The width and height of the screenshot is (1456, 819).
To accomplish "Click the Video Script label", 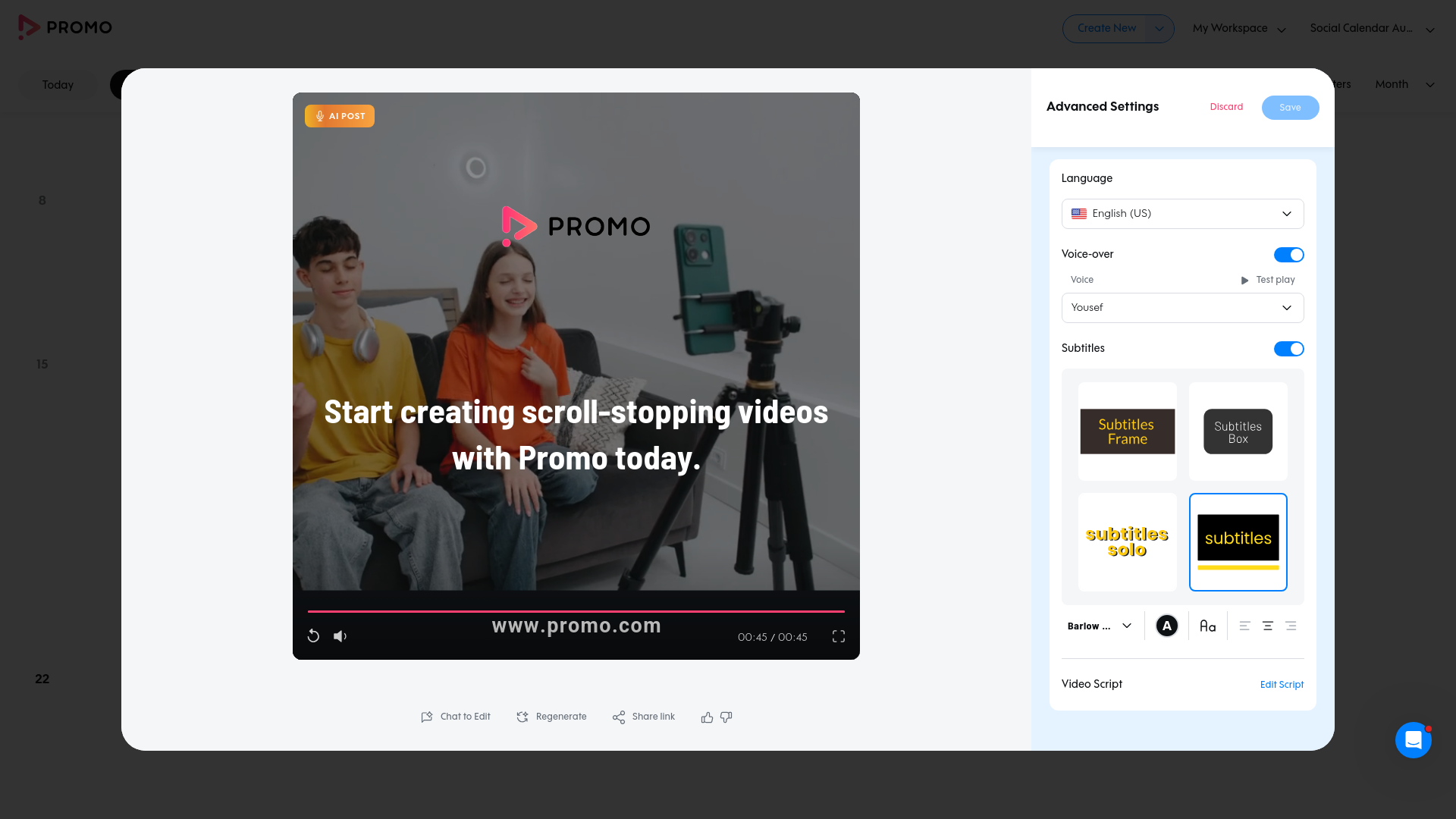I will click(1092, 684).
